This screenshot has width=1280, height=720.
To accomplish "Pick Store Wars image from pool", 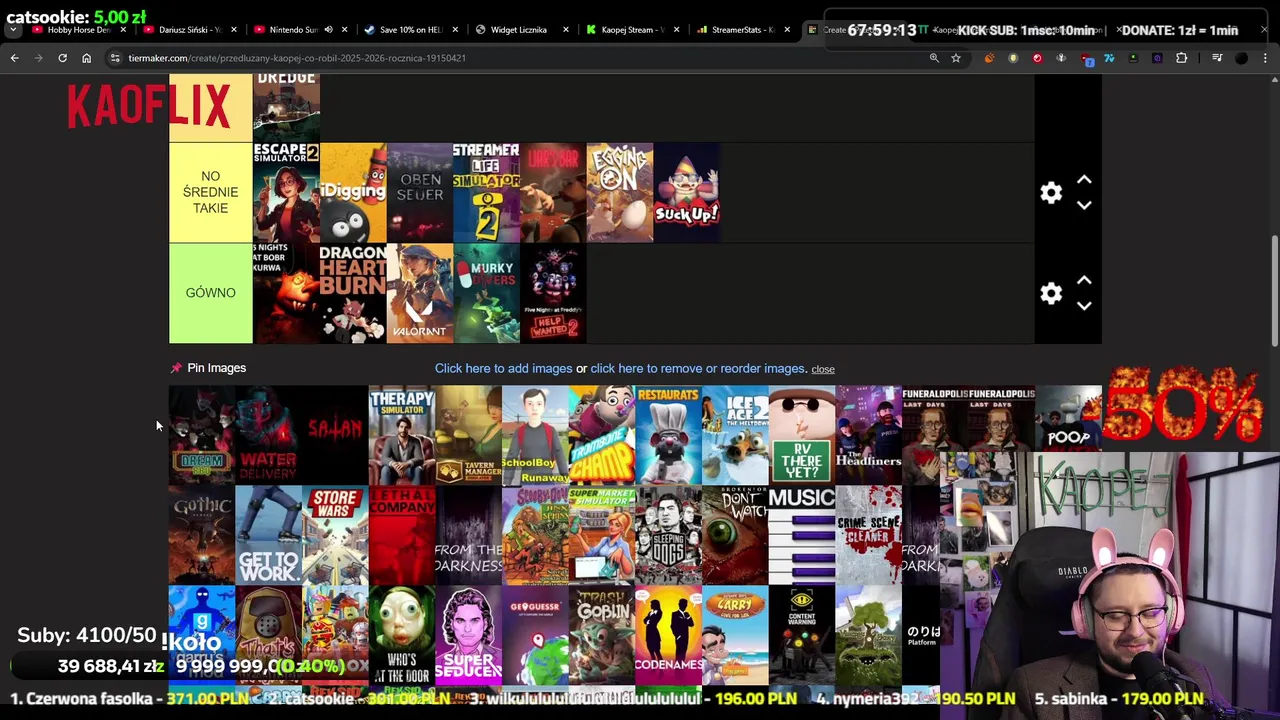I will 335,535.
